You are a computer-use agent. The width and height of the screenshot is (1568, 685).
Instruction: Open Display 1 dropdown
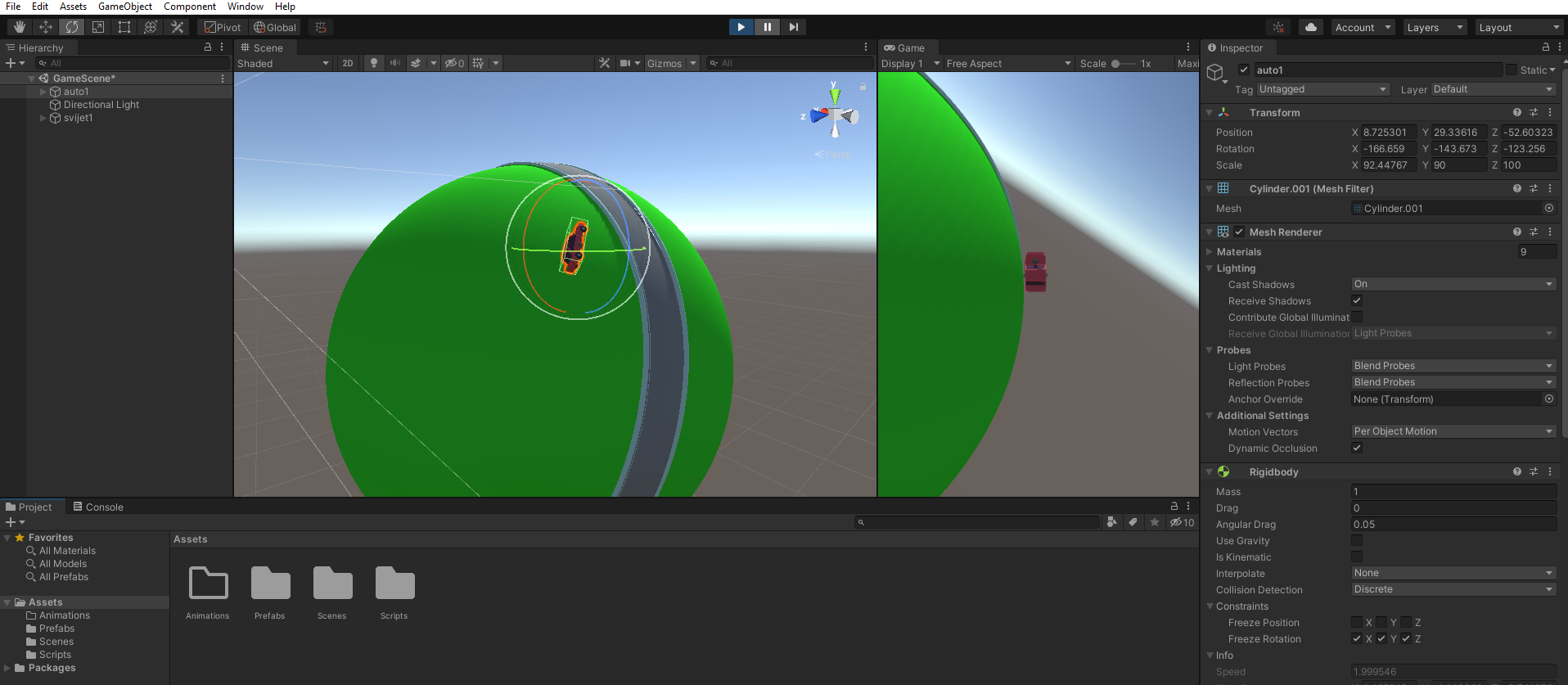pyautogui.click(x=911, y=63)
